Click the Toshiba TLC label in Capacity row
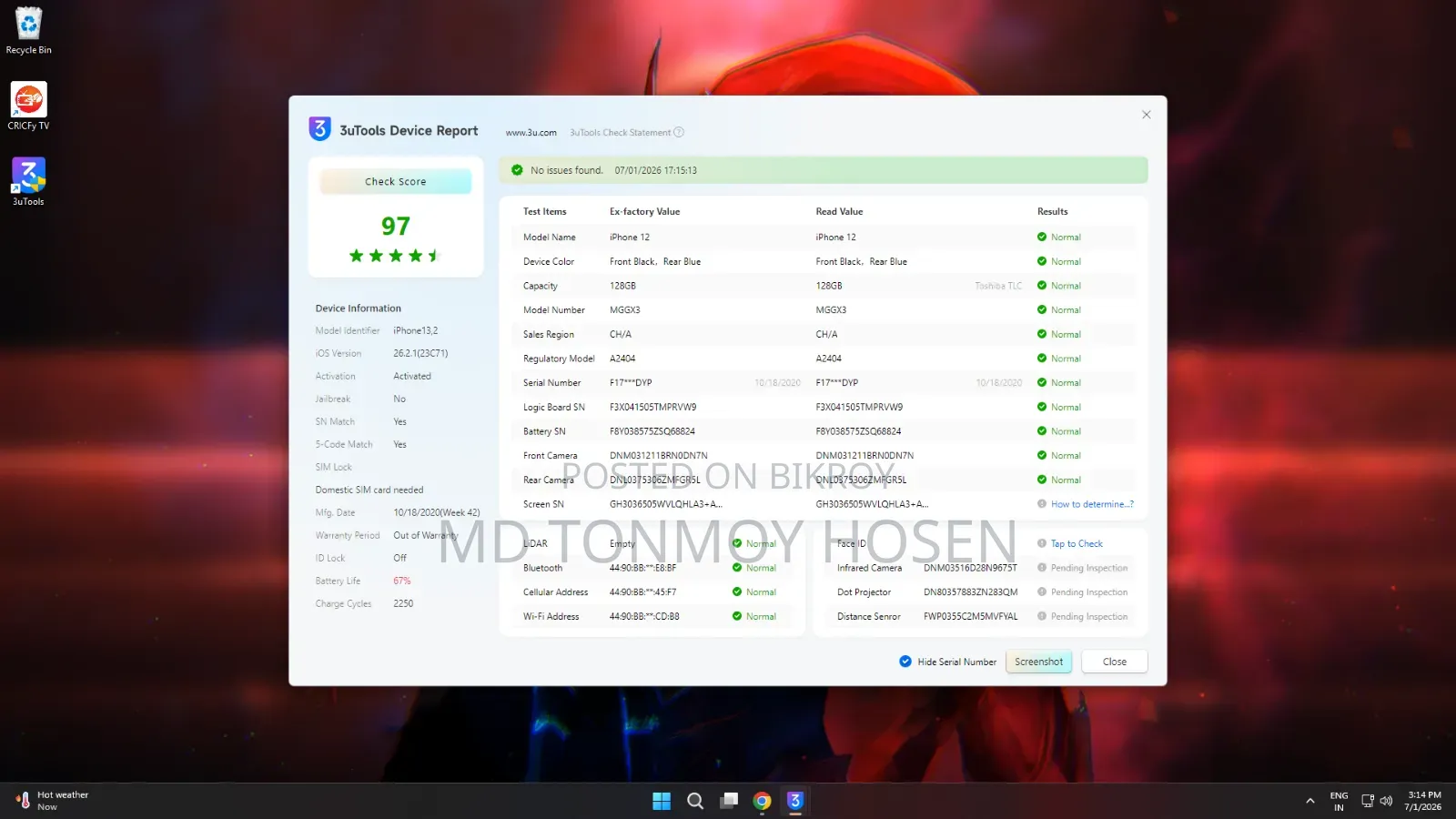1456x819 pixels. [x=998, y=286]
